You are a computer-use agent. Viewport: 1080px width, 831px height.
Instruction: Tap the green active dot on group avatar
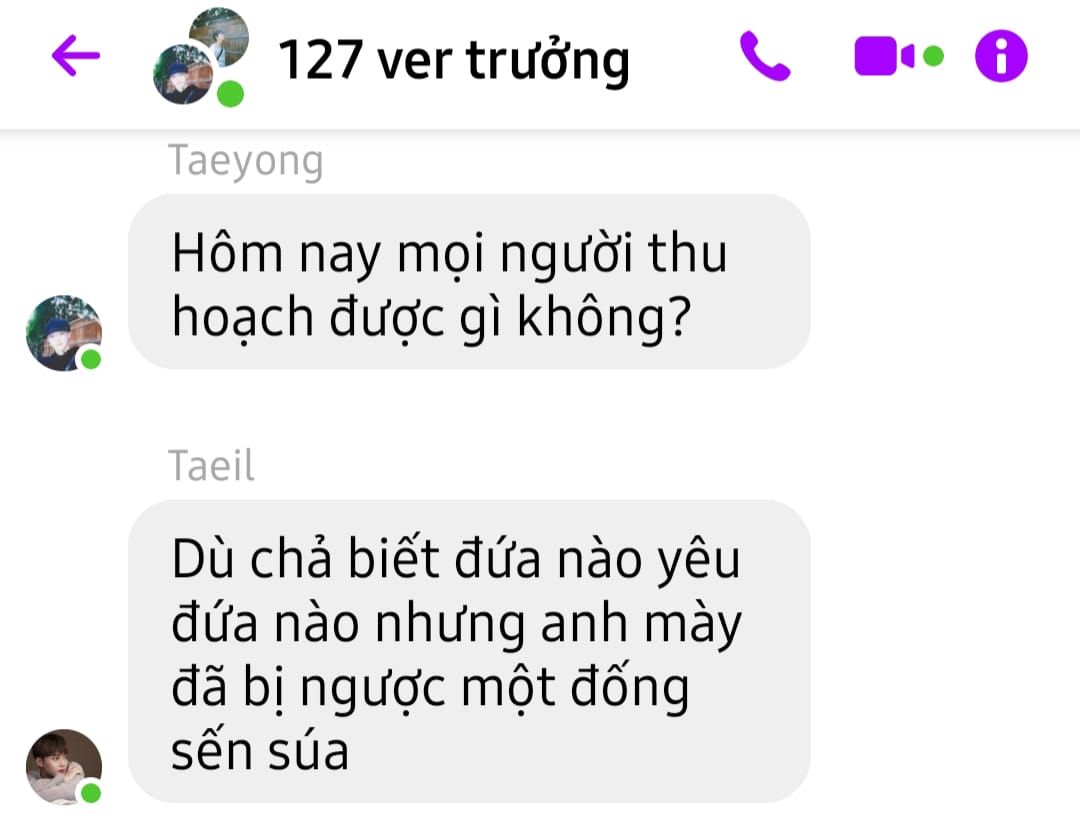pos(230,94)
